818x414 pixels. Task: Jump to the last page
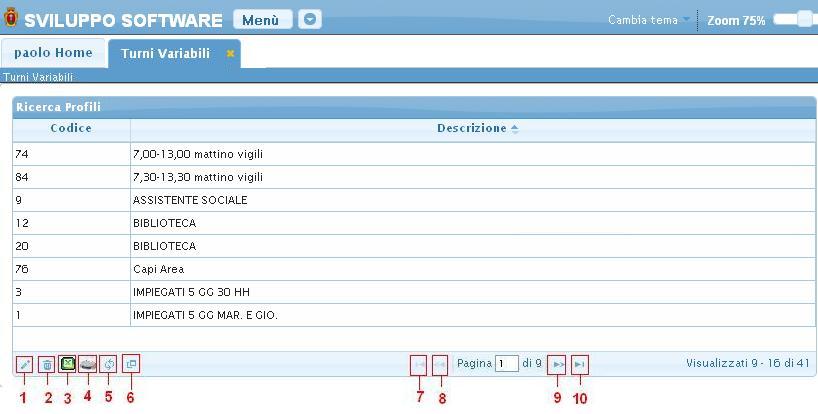click(x=579, y=365)
